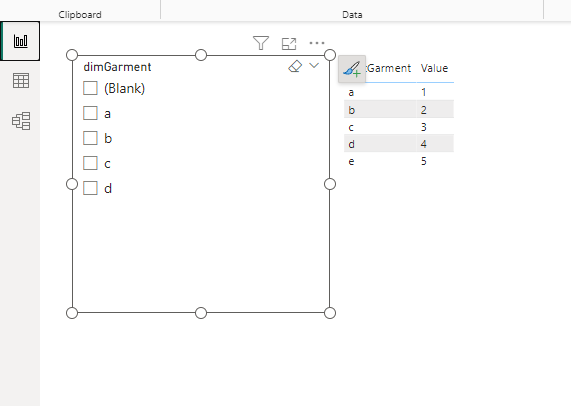The height and width of the screenshot is (406, 571).
Task: Click the dimGarment slicer title
Action: tap(117, 67)
